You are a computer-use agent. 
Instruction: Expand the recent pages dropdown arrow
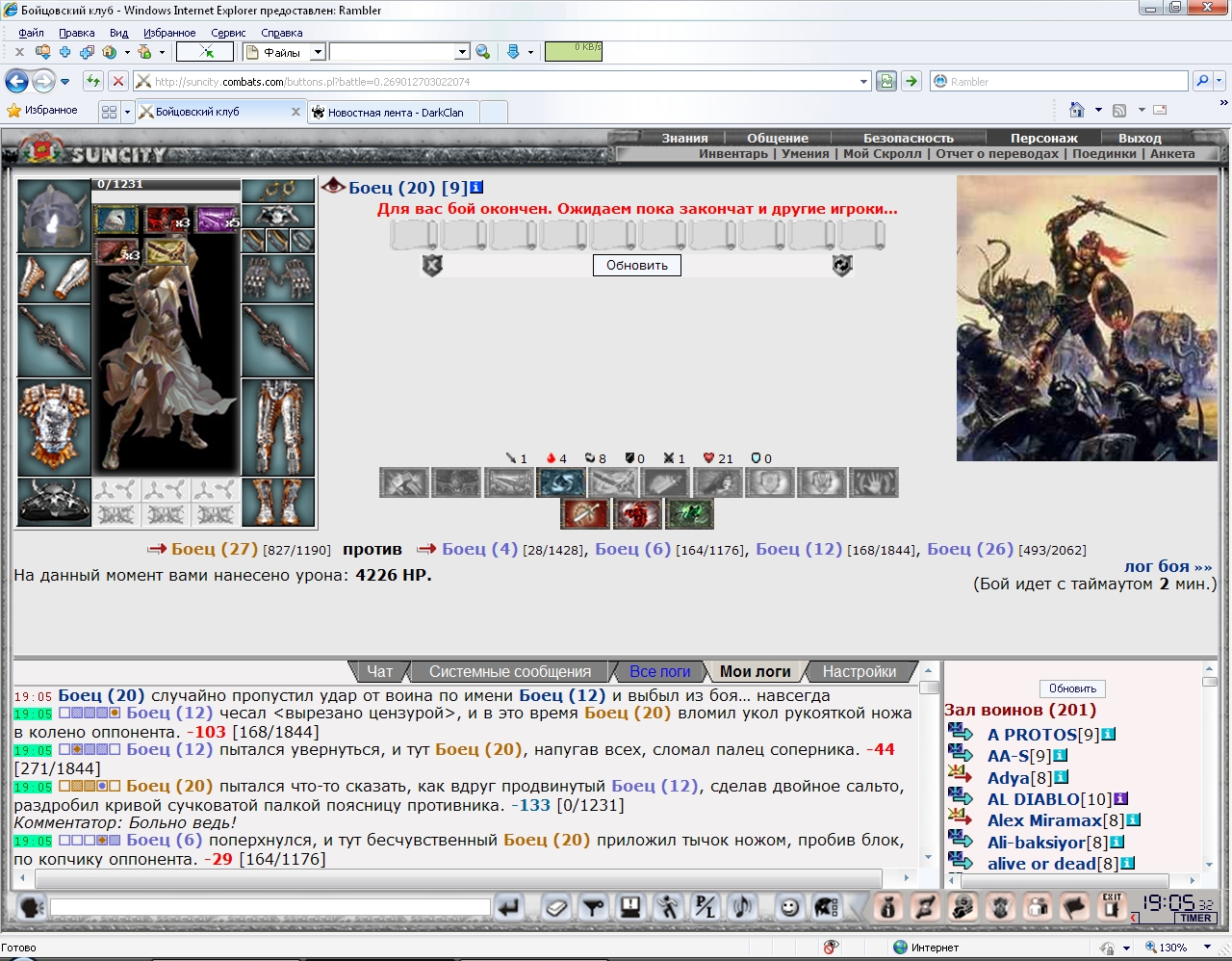pyautogui.click(x=64, y=82)
